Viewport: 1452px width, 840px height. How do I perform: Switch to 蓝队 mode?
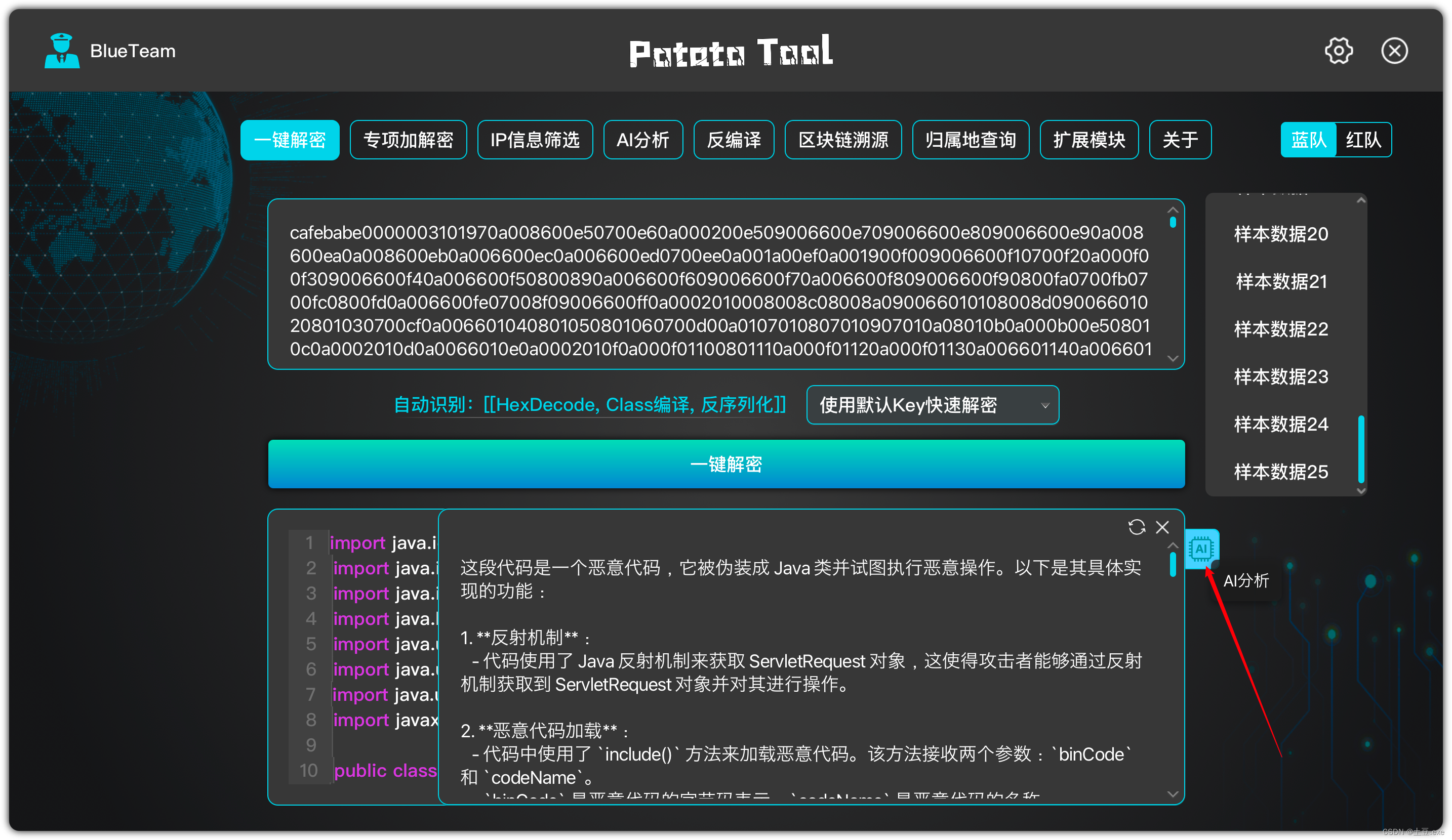[x=1308, y=140]
